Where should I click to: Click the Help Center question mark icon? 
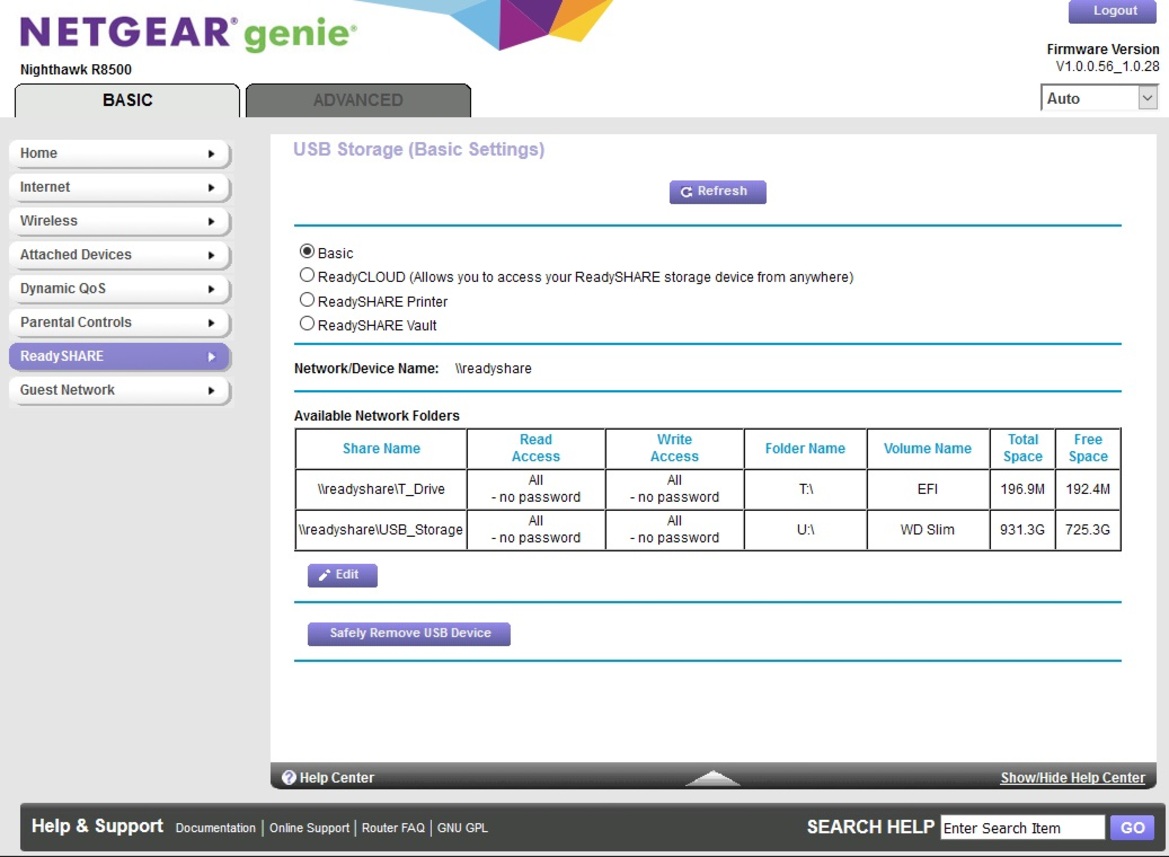point(289,777)
